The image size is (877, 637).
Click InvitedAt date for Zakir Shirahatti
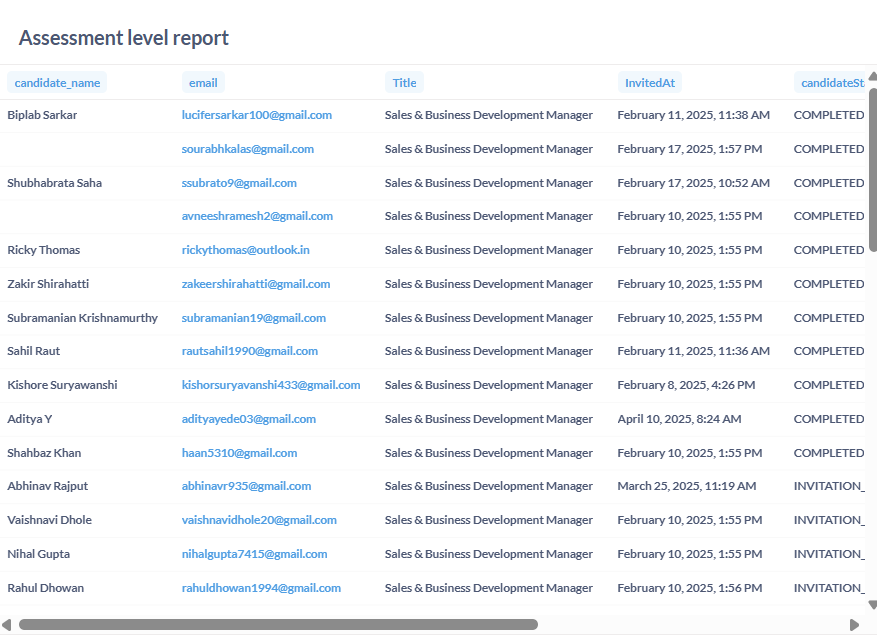point(690,285)
